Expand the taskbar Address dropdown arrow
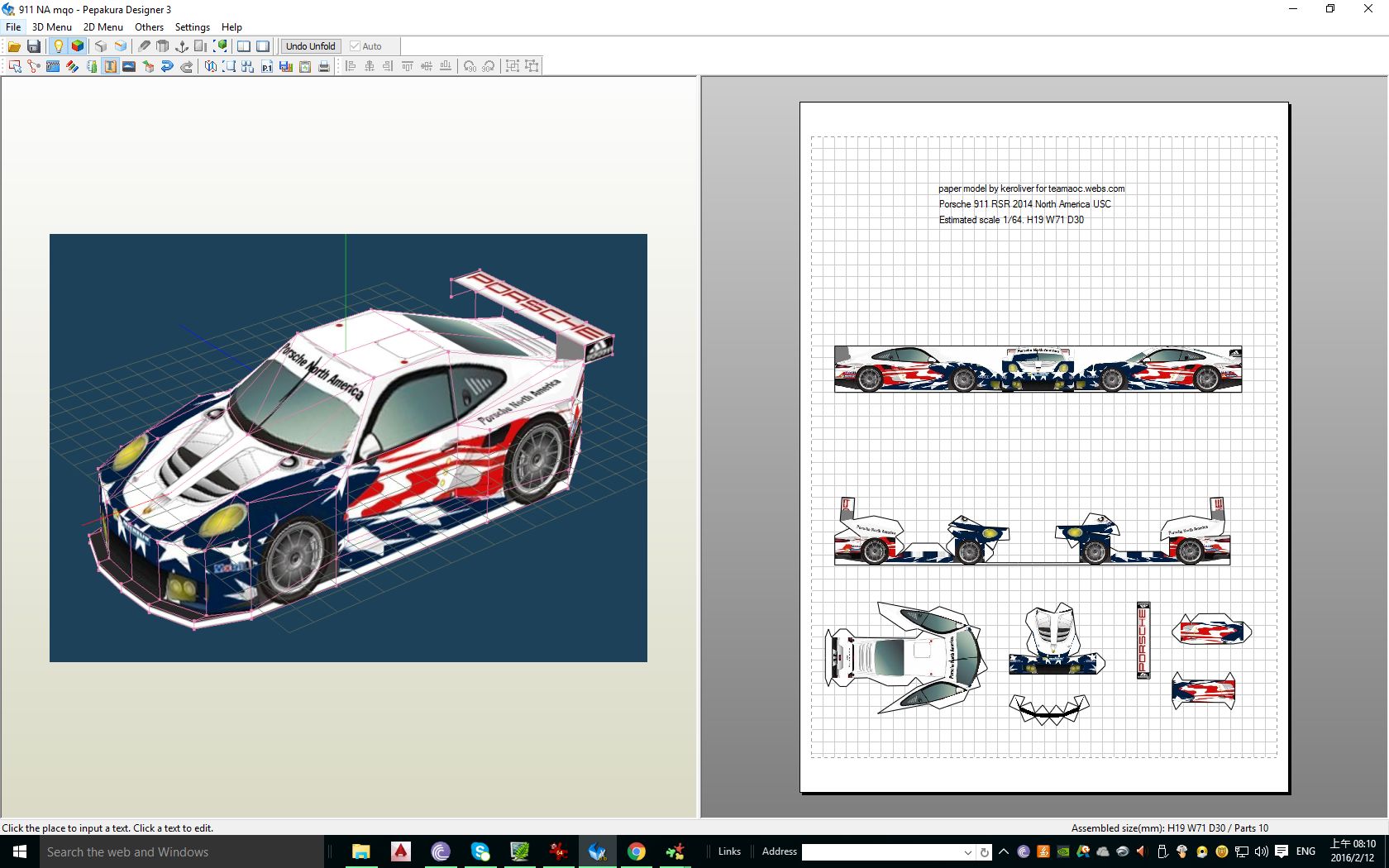 [967, 852]
